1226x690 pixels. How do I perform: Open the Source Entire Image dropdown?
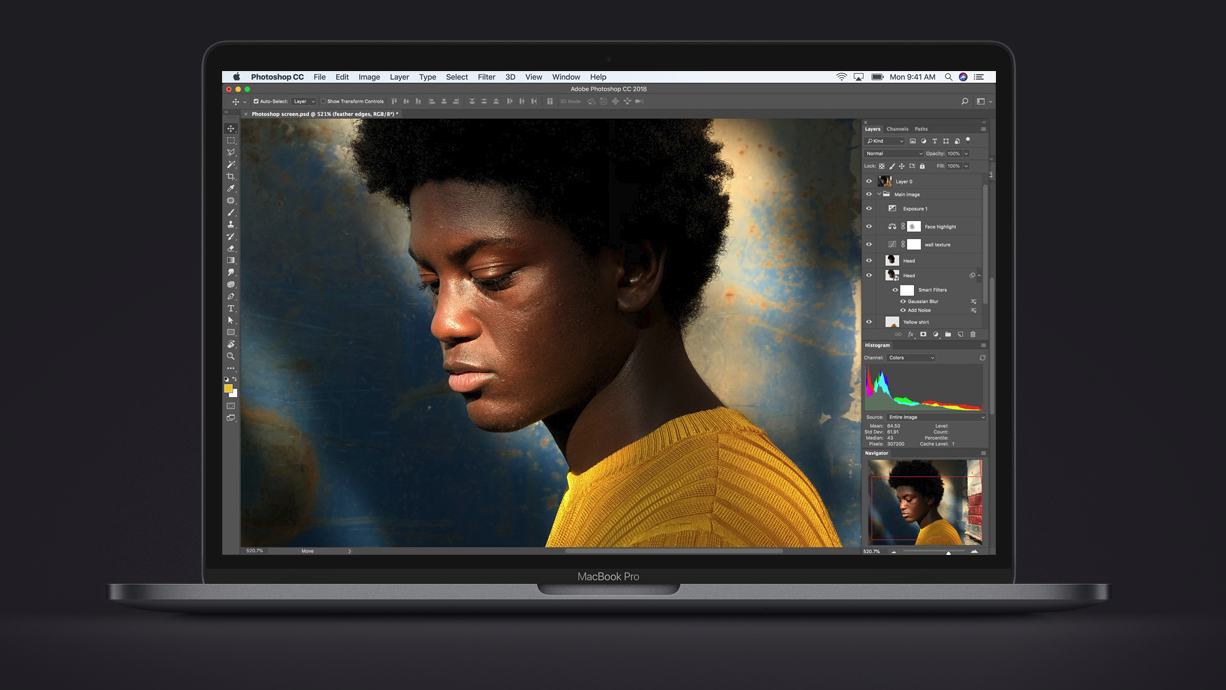(x=936, y=417)
